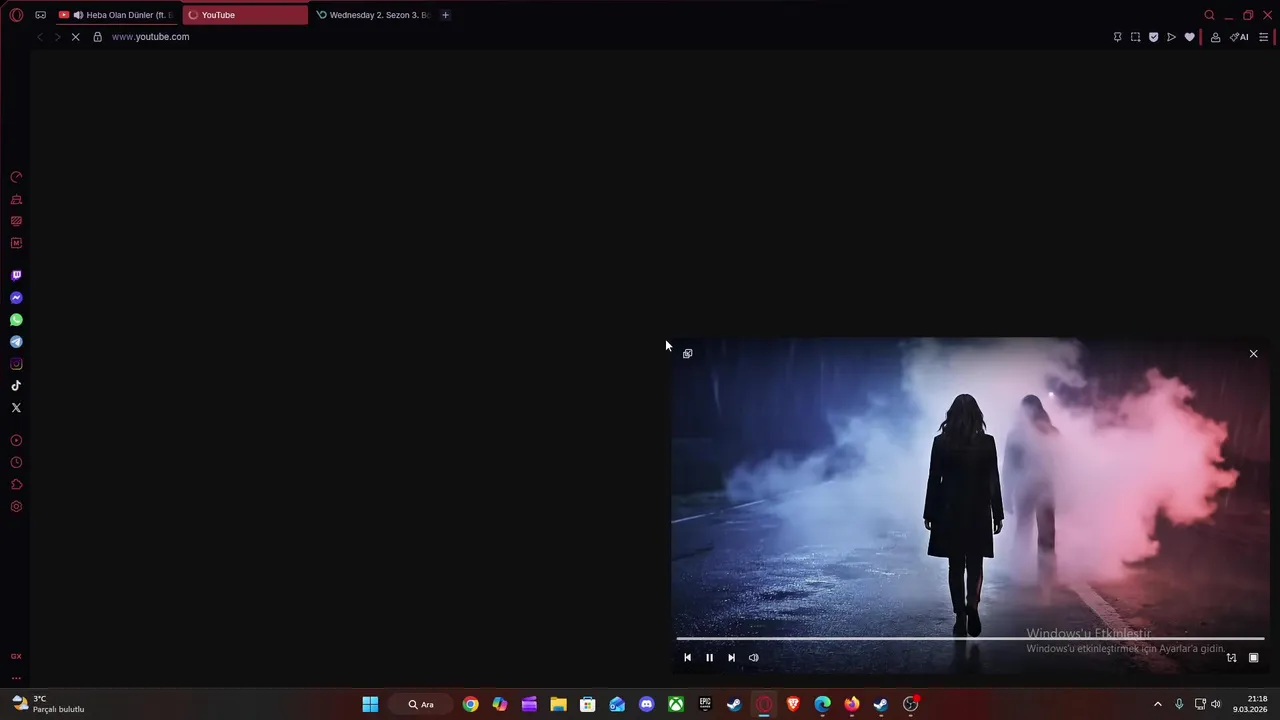Open Facebook Messenger in sidebar
This screenshot has height=720, width=1280.
pos(16,298)
